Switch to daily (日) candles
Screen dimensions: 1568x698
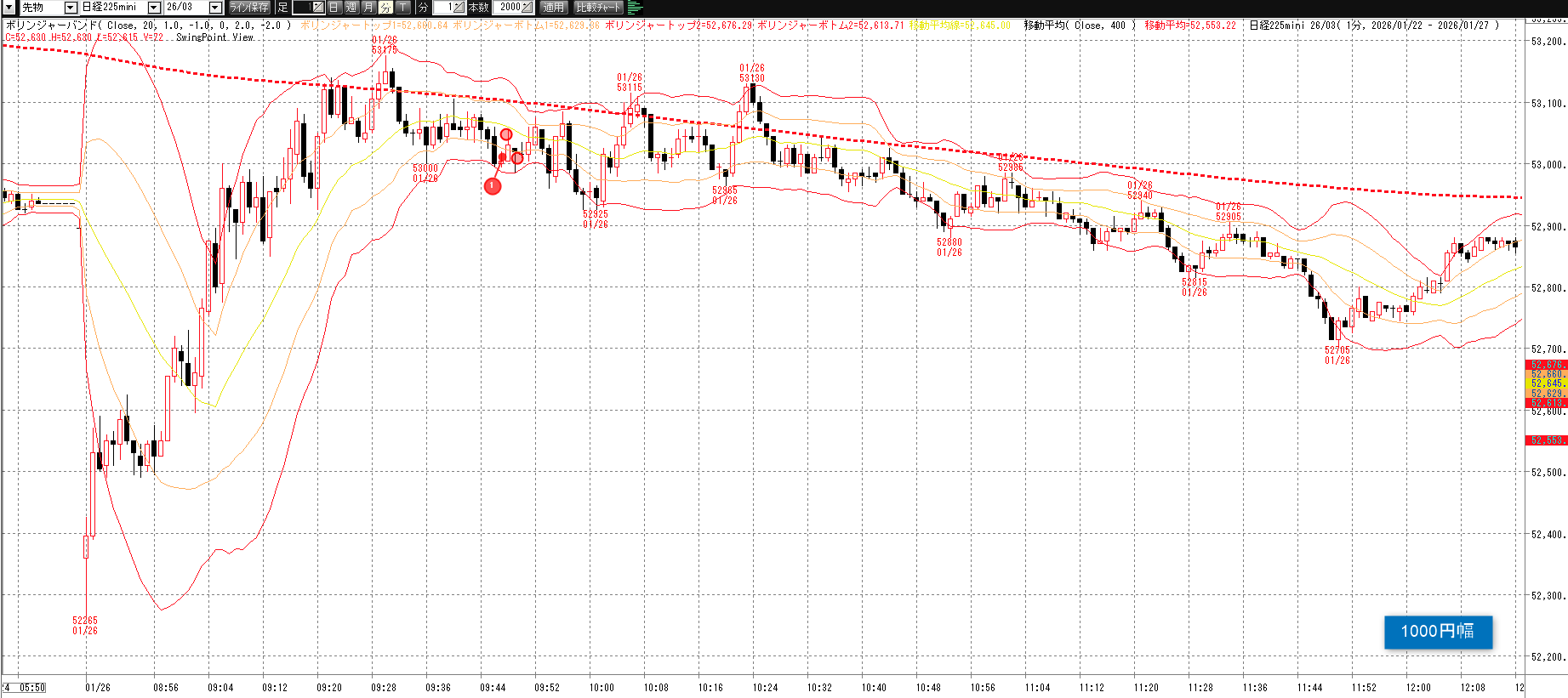(x=334, y=8)
